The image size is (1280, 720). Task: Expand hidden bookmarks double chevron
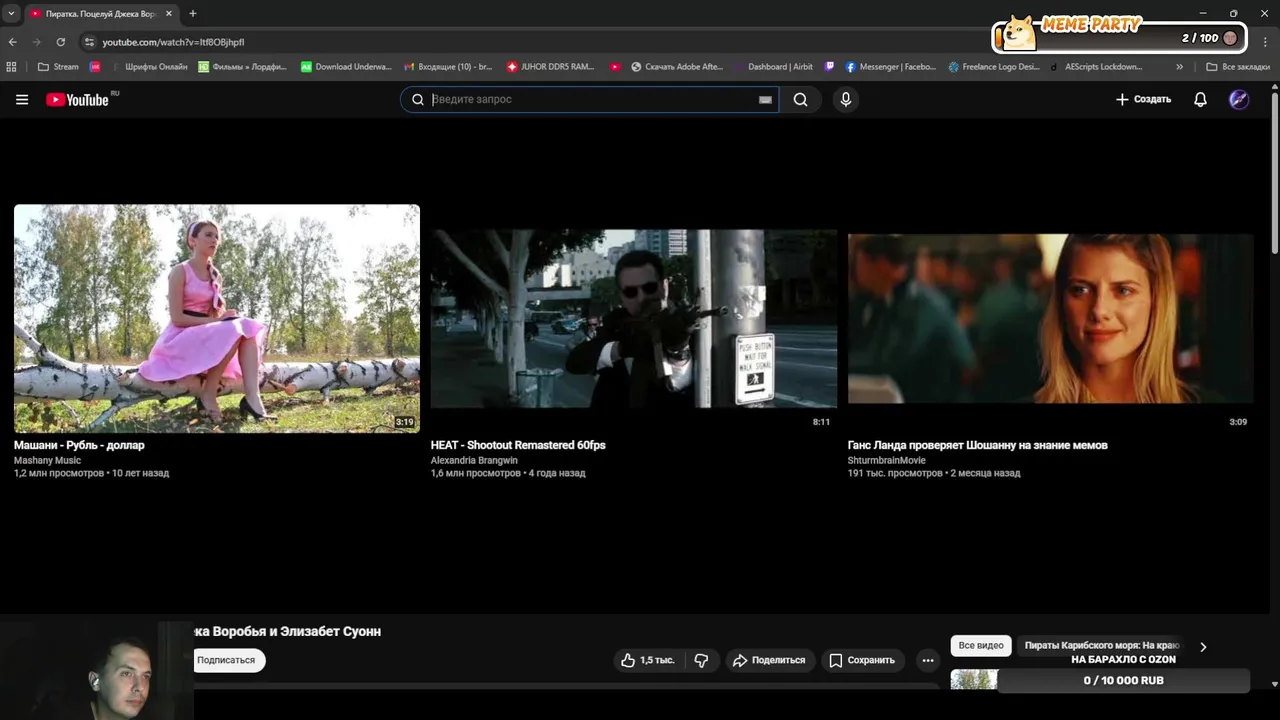(1179, 67)
